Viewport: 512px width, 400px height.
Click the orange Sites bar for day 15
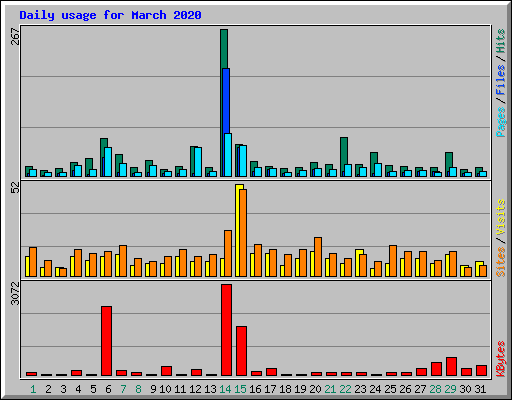(x=243, y=233)
